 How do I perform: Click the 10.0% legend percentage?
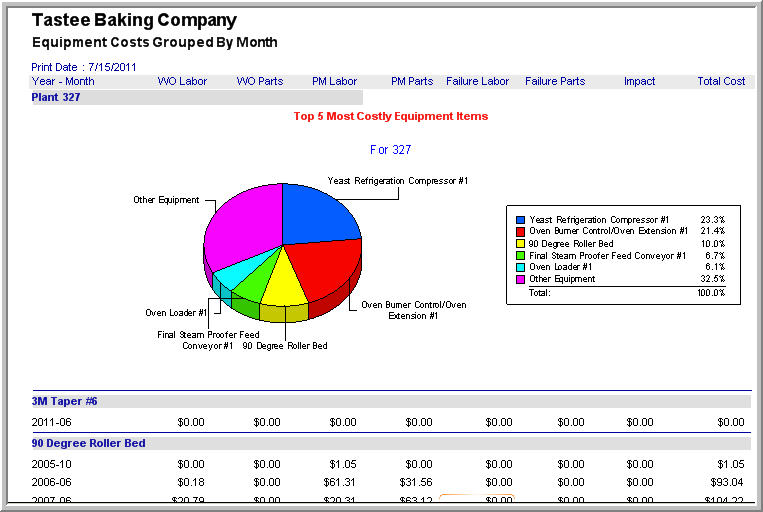click(x=713, y=244)
